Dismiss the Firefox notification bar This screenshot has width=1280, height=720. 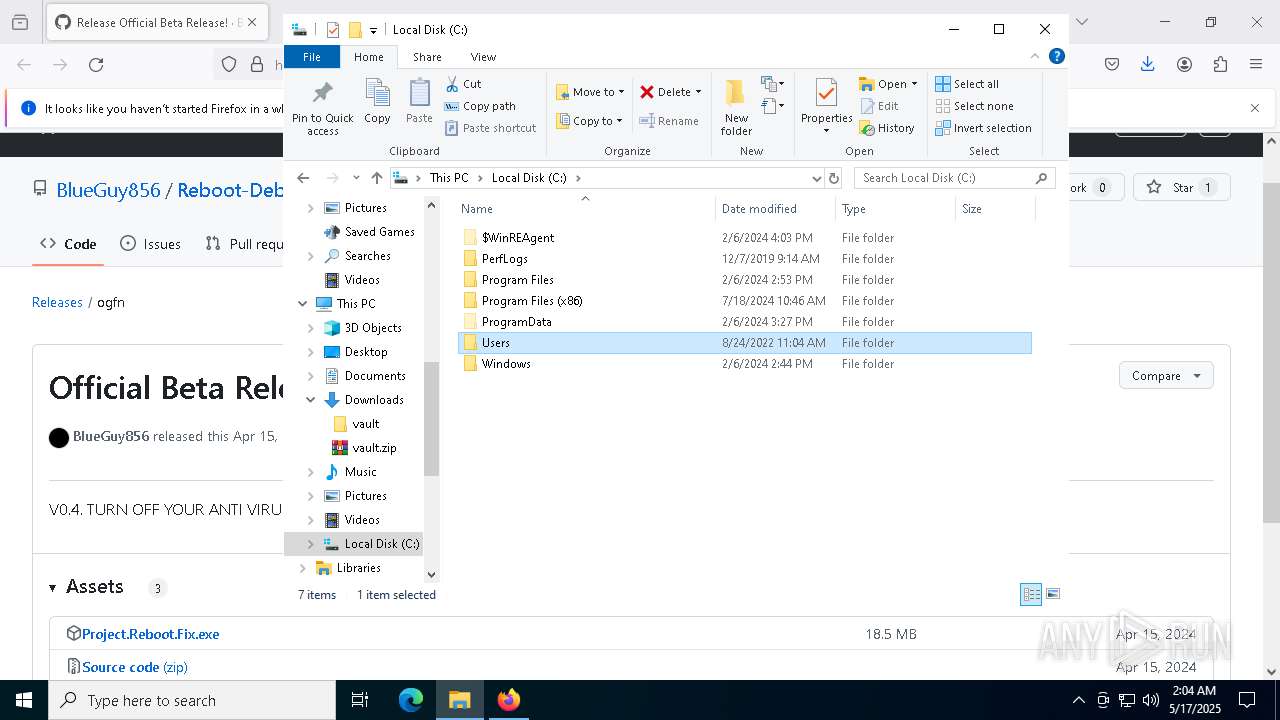click(x=1255, y=108)
